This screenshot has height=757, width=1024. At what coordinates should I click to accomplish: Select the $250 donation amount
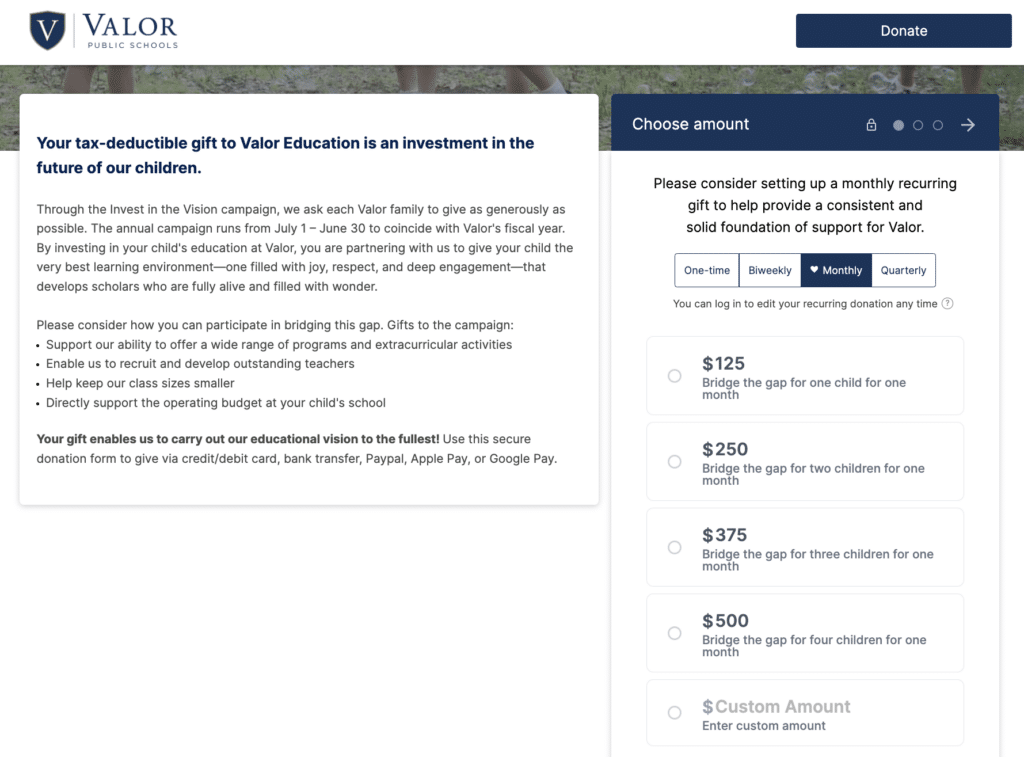(676, 462)
